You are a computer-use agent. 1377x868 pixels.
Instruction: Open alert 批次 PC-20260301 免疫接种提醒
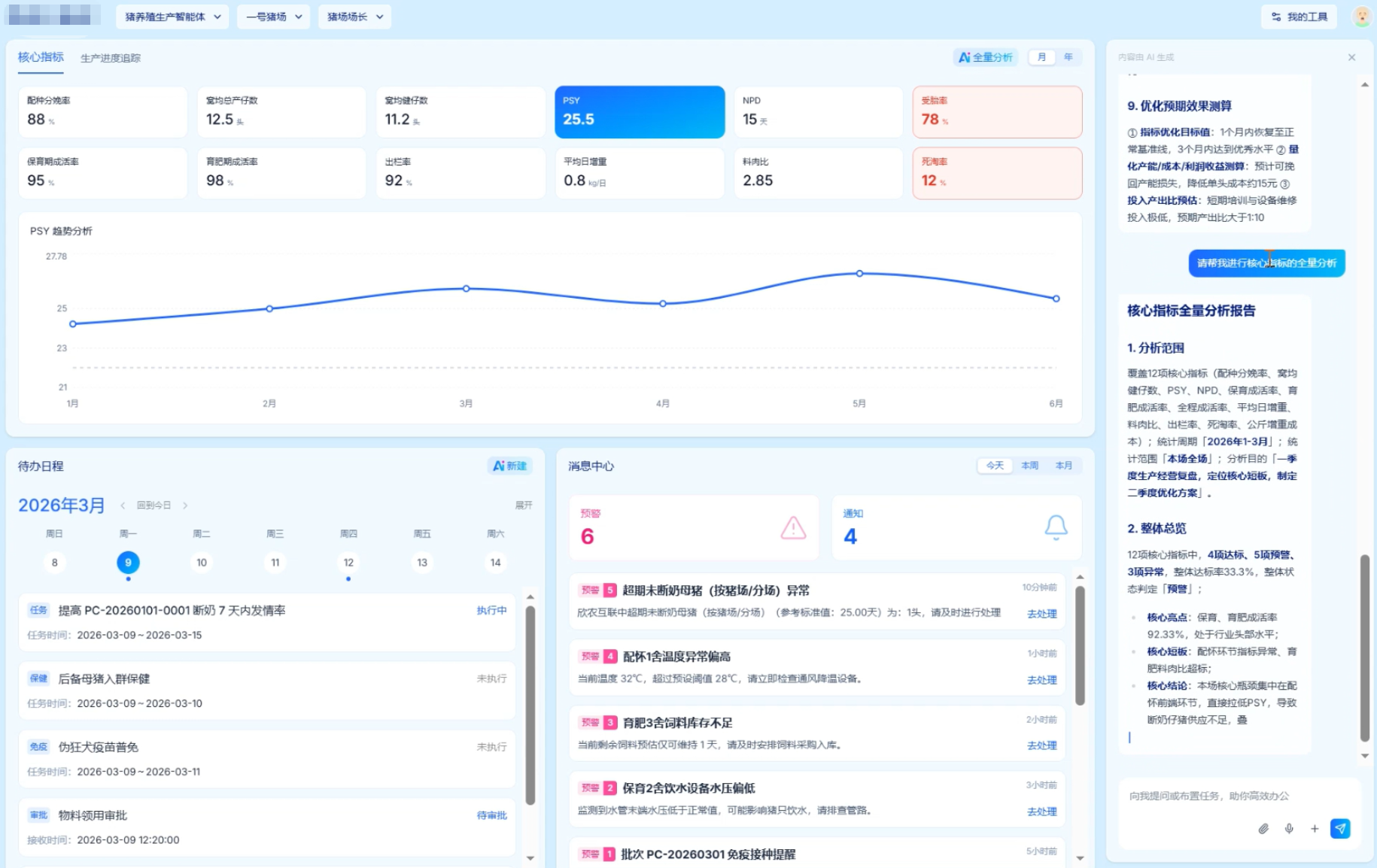(817, 853)
